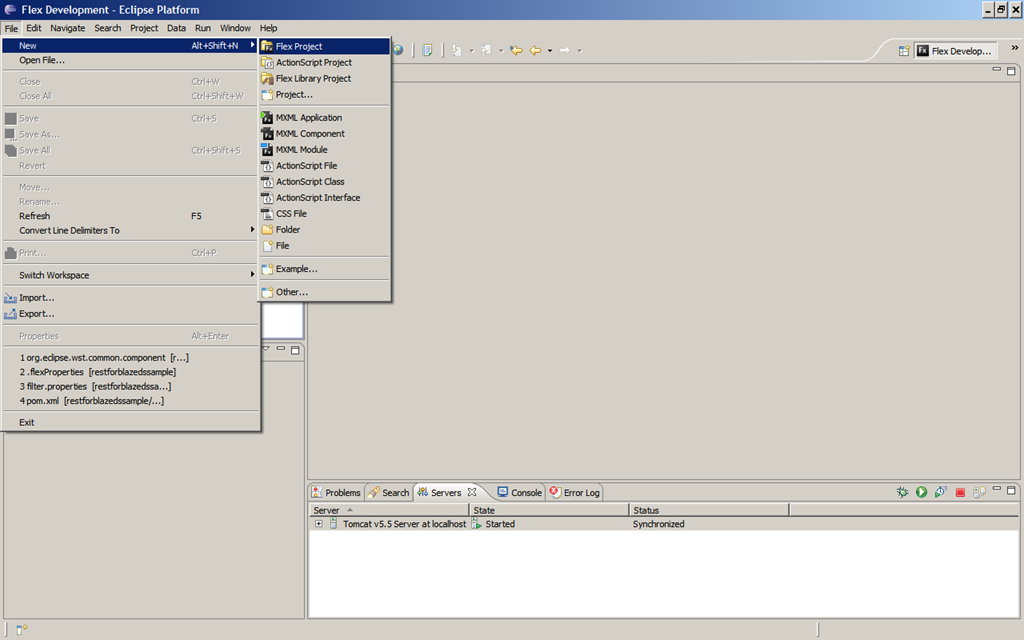Click the Open Perspective icon

point(904,51)
